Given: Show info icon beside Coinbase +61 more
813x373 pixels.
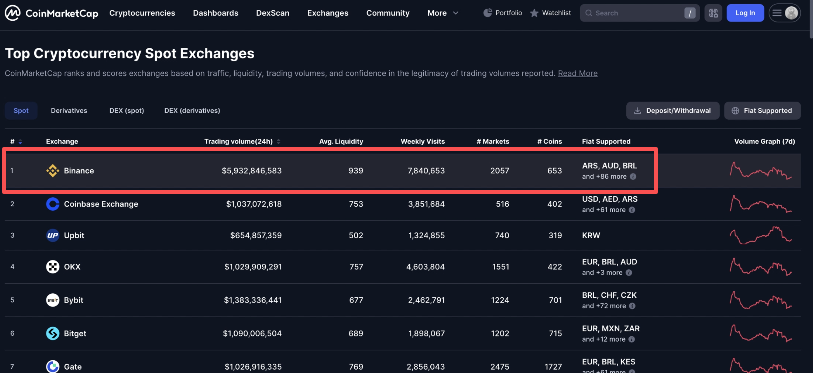Looking at the screenshot, I should pos(632,210).
